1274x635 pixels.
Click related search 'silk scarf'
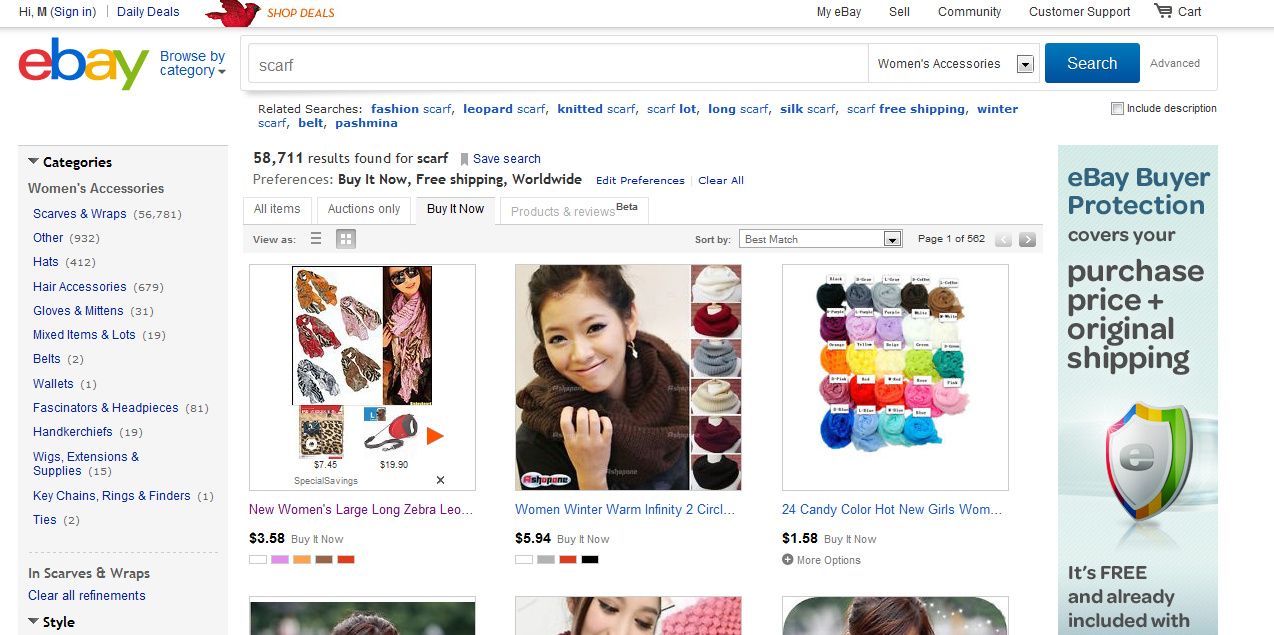[807, 109]
